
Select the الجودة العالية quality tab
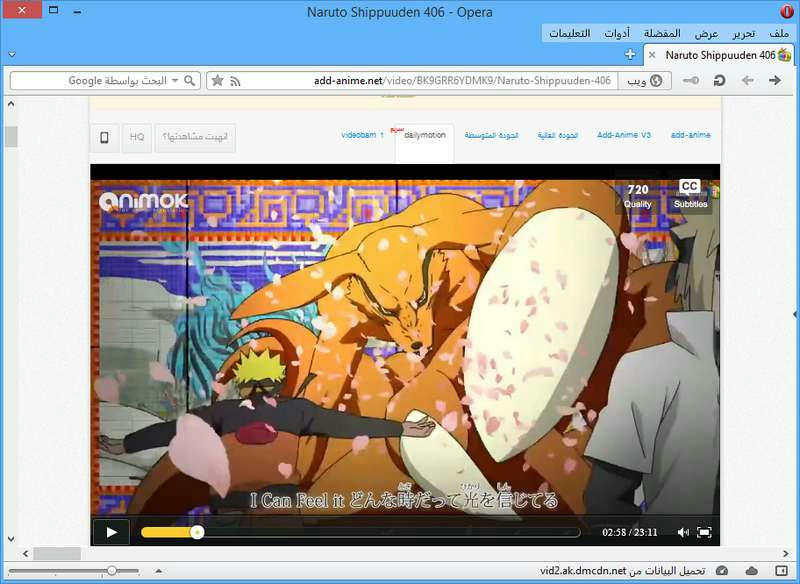pos(558,135)
